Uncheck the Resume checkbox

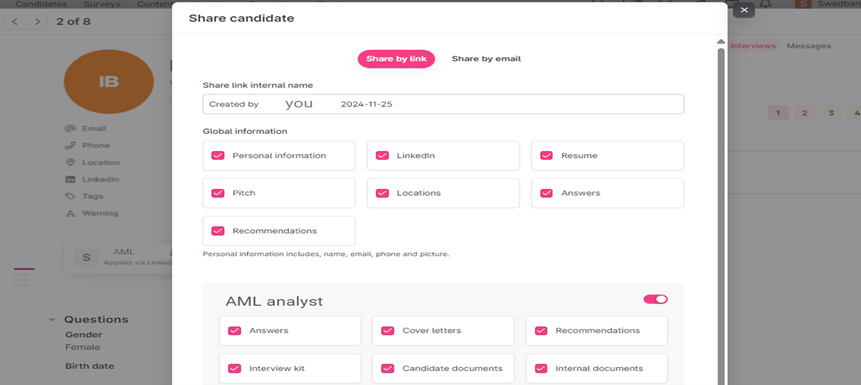(x=546, y=155)
